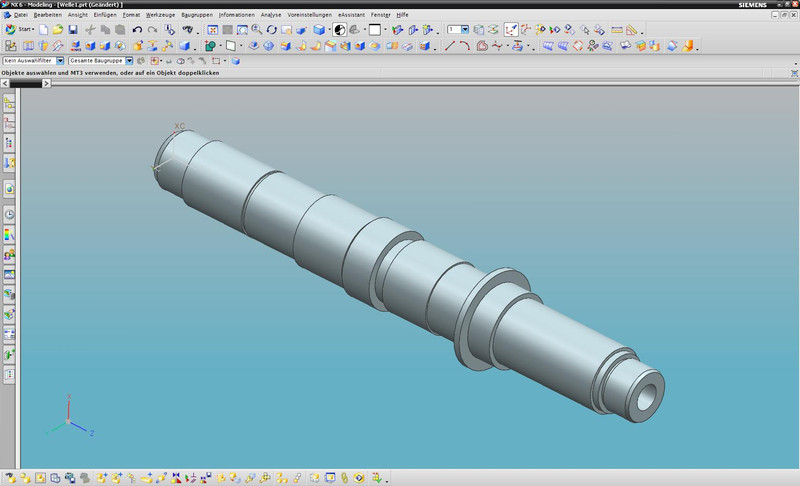Open an existing file via folder icon
This screenshot has width=800, height=486.
click(x=58, y=30)
